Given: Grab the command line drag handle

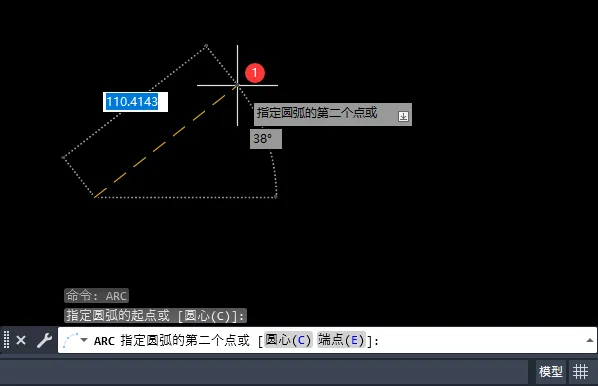Looking at the screenshot, I should pos(6,339).
